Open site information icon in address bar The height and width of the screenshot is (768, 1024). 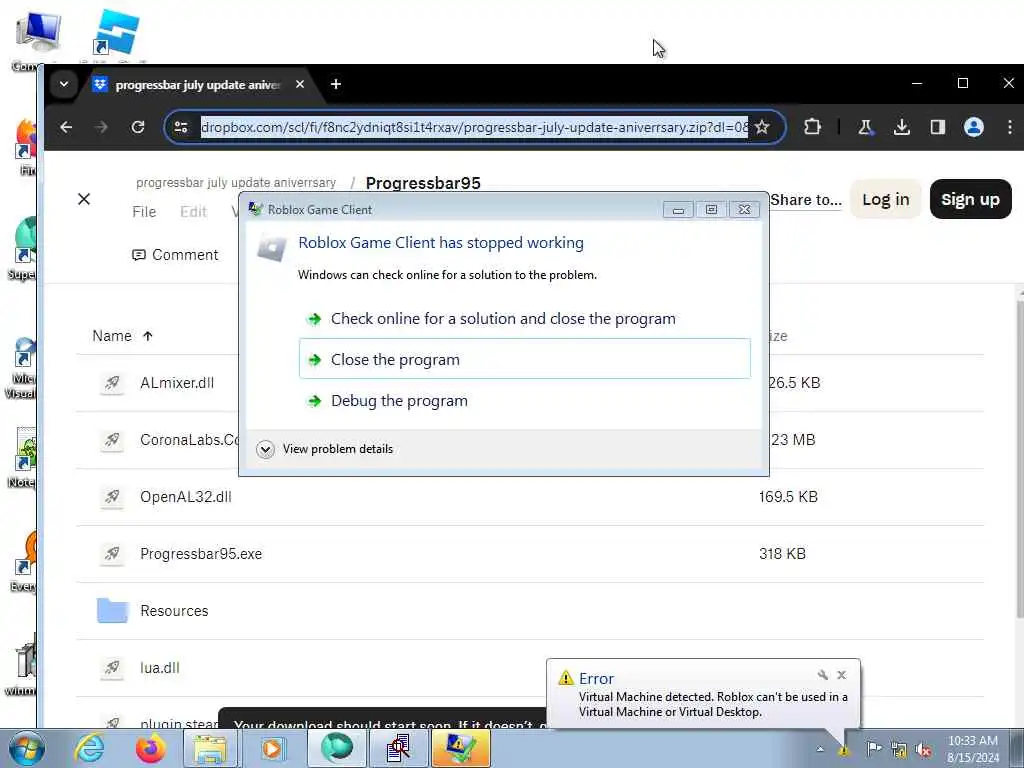coord(182,127)
